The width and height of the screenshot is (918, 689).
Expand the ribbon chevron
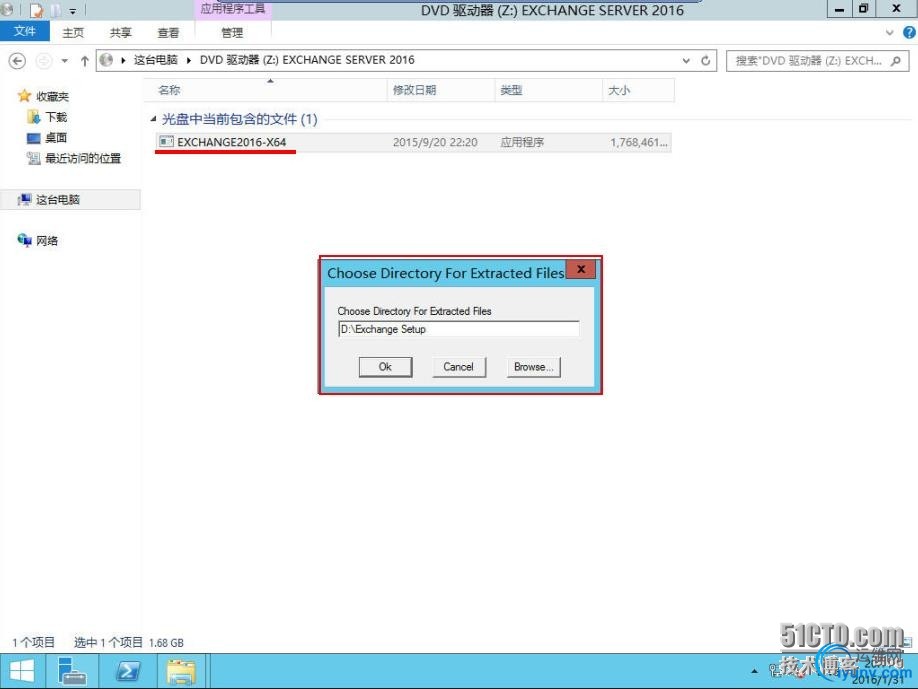889,33
